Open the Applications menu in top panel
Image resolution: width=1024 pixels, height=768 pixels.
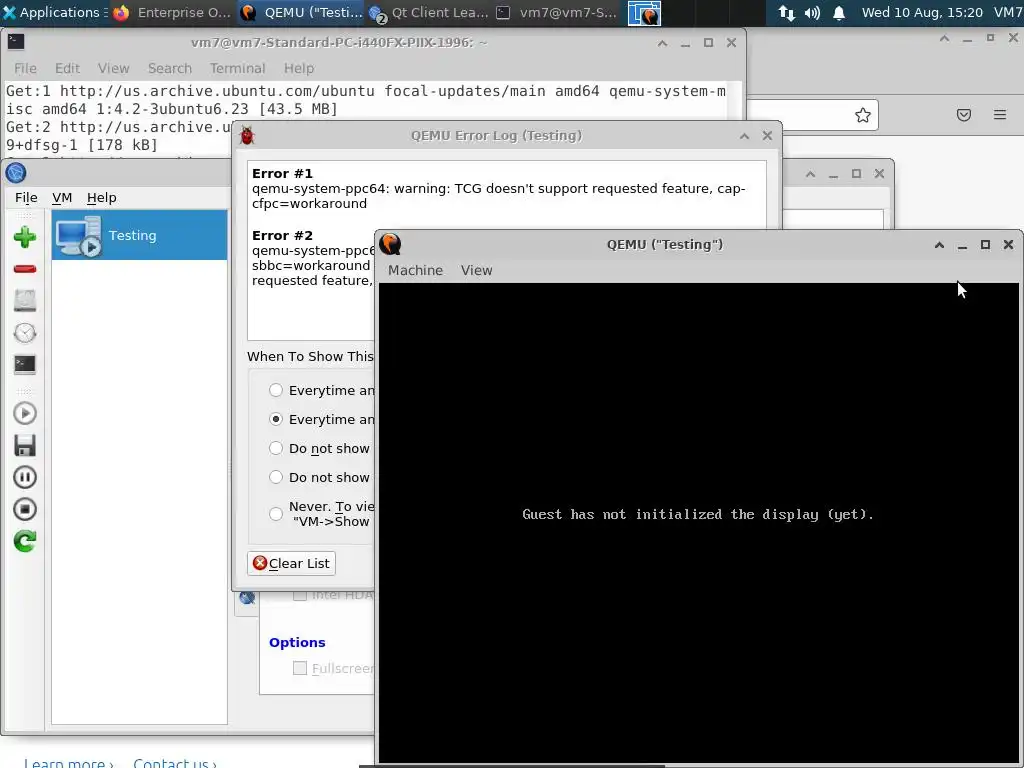[54, 12]
